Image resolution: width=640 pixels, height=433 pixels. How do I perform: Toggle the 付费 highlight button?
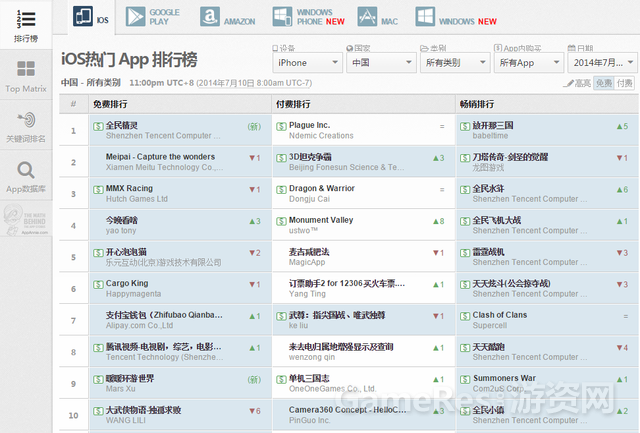pos(624,83)
